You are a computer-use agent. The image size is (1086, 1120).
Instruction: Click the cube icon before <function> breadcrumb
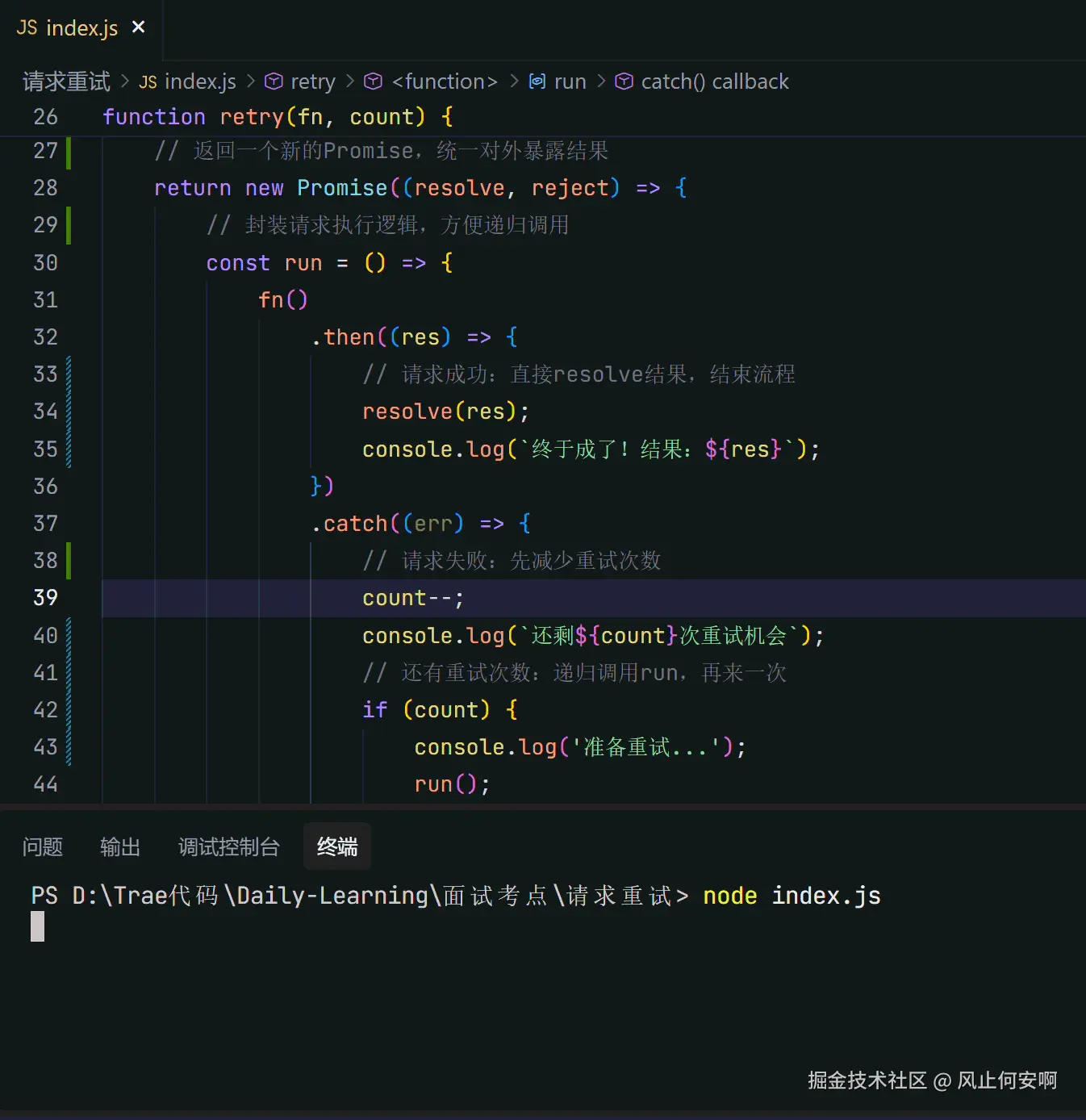(373, 81)
